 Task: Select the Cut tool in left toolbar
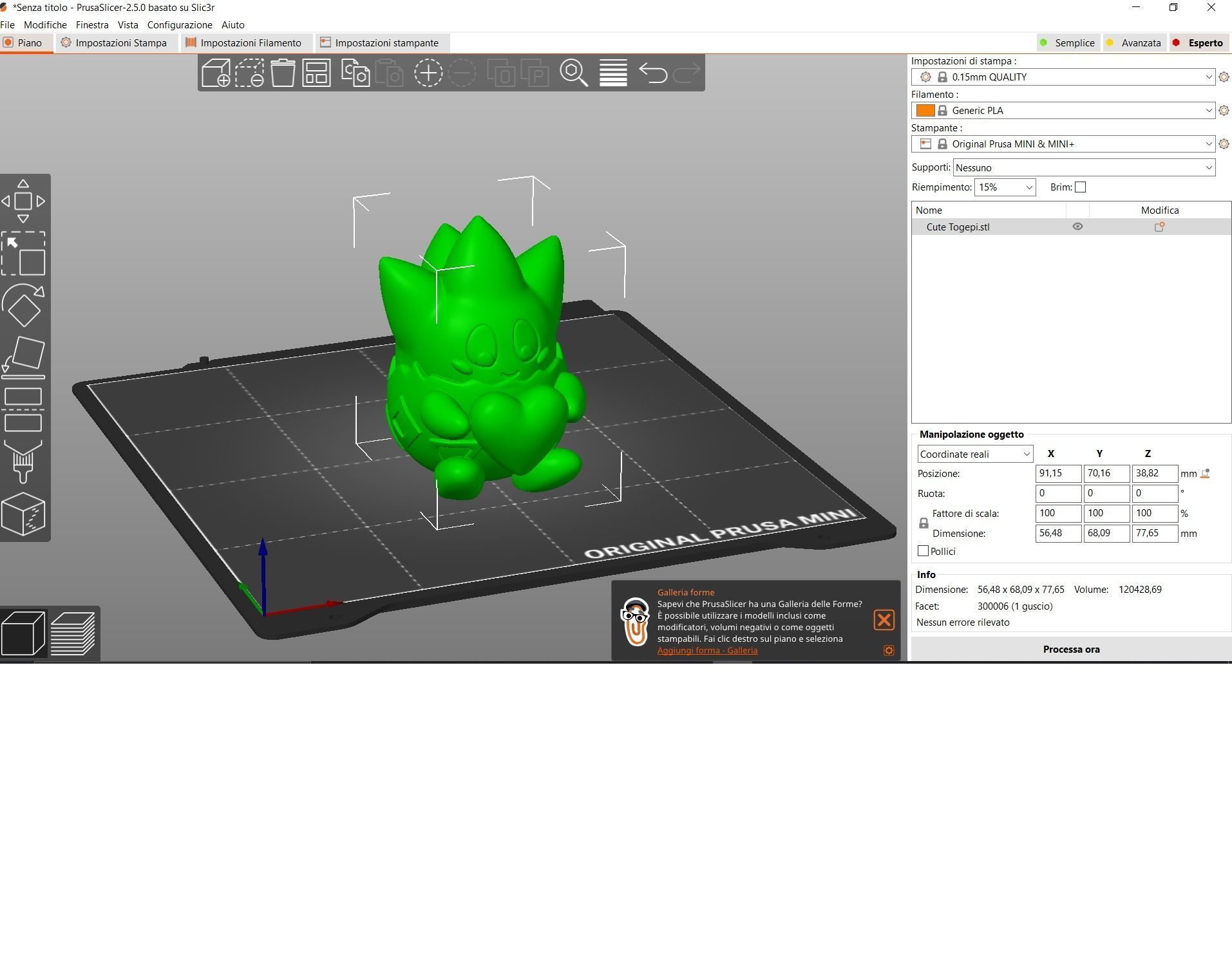point(23,409)
